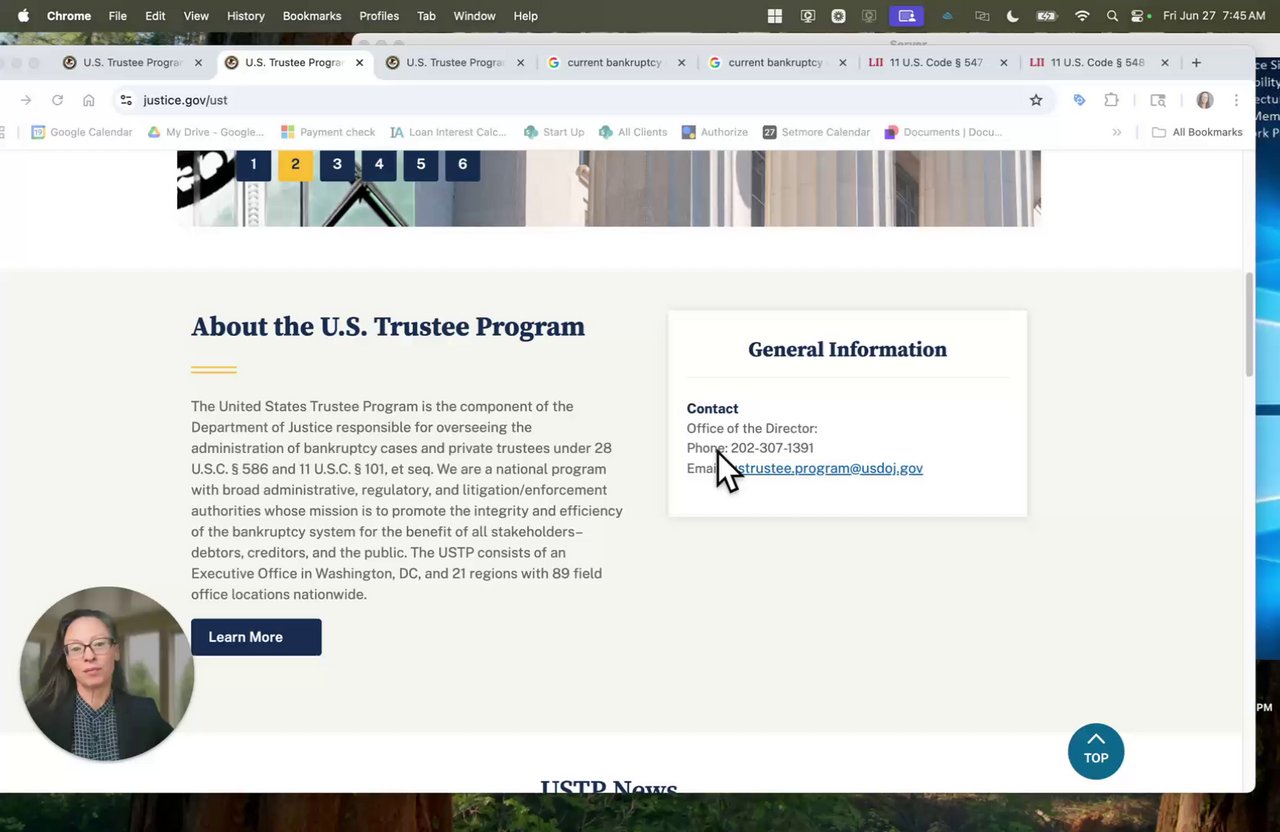This screenshot has width=1280, height=832.
Task: Open the Bookmarks menu
Action: tap(312, 16)
